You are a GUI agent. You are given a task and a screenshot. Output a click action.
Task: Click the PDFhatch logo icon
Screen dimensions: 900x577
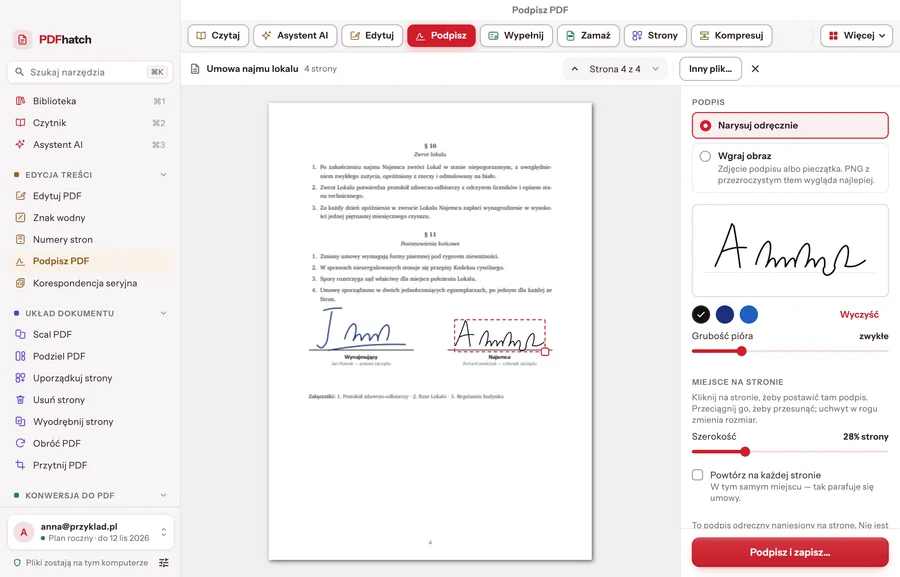tap(22, 40)
